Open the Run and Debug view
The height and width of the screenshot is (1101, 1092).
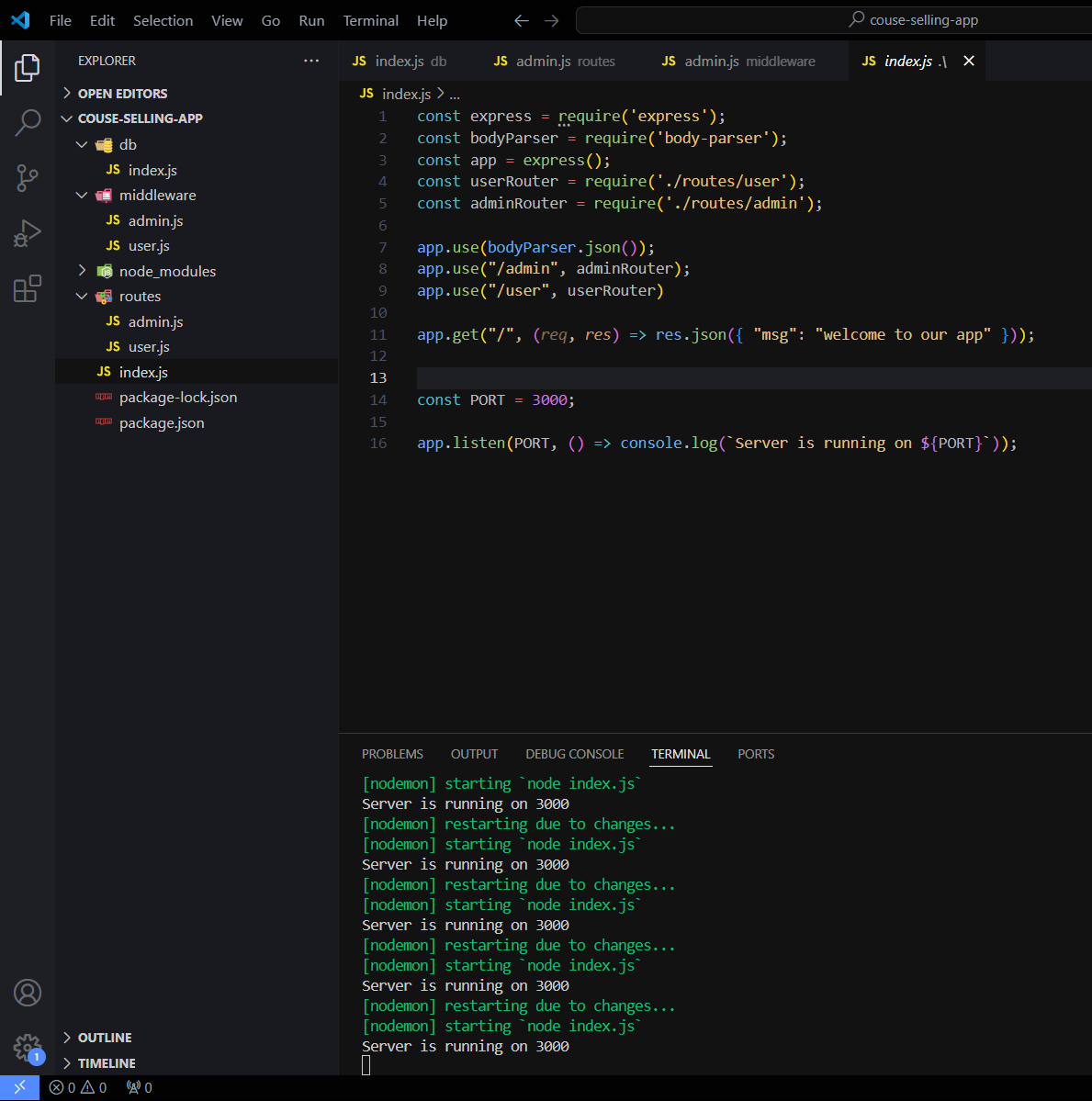pos(28,233)
